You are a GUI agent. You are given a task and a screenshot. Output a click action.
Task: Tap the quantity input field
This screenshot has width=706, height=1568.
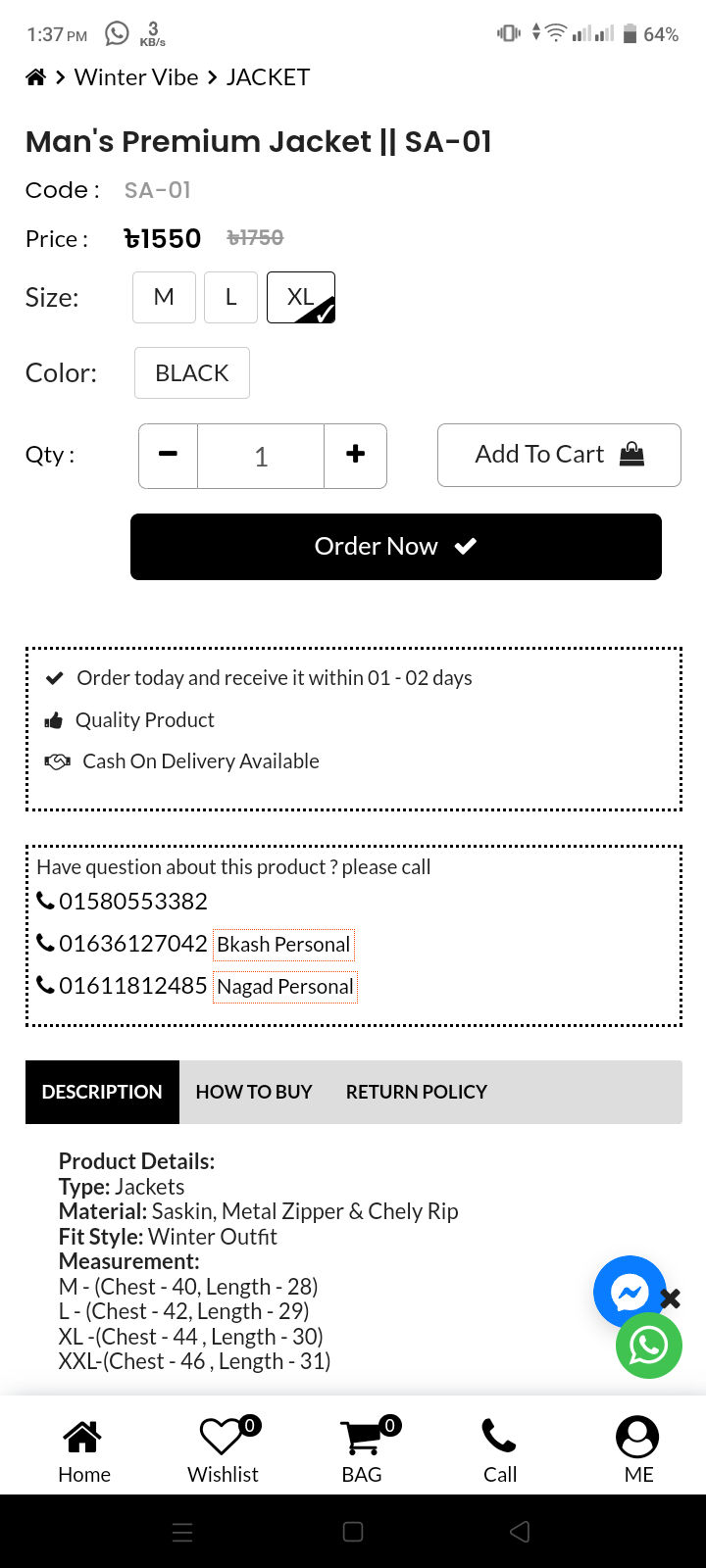point(261,456)
